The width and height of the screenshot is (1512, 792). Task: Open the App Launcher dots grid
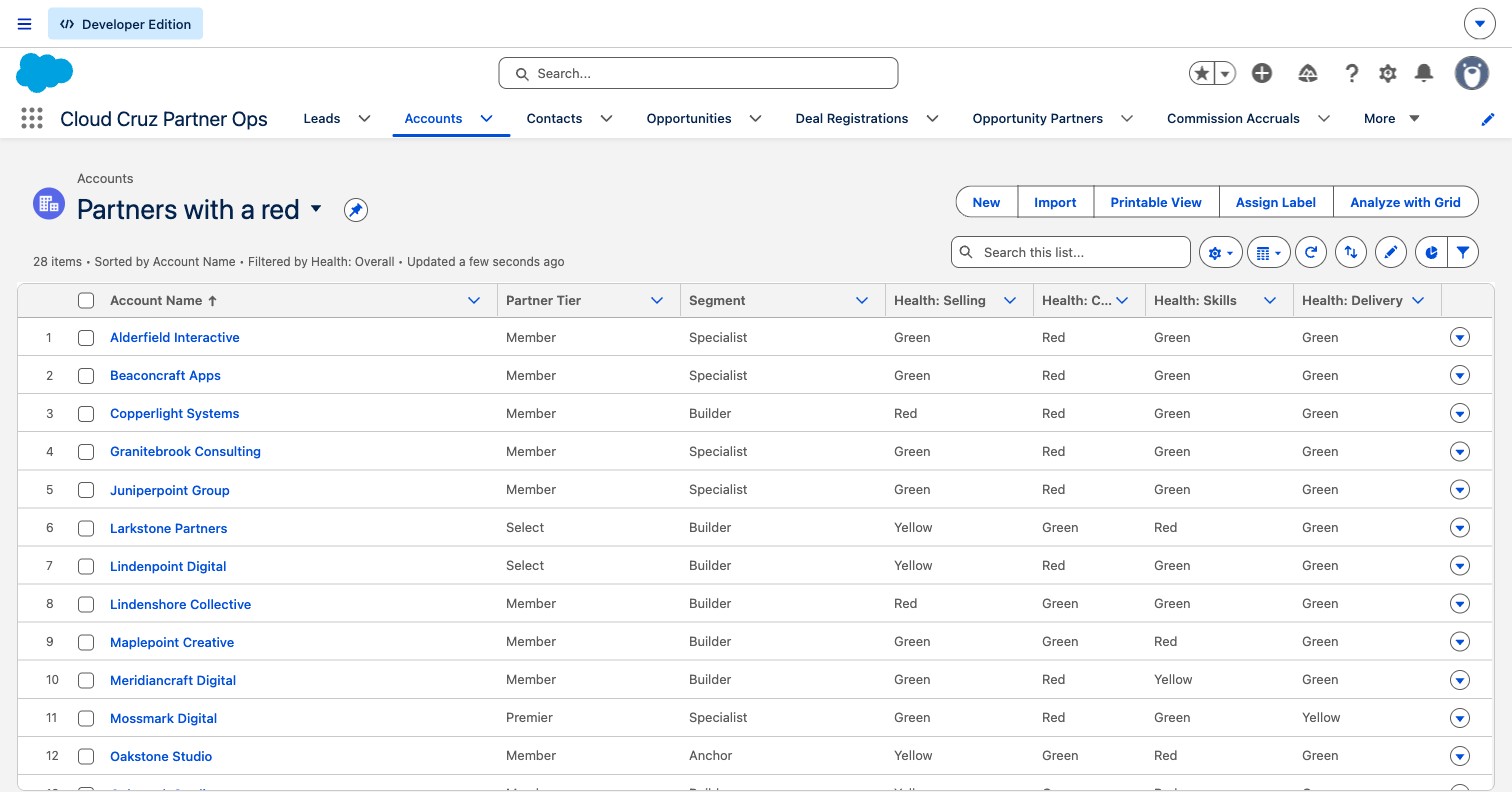[x=32, y=119]
